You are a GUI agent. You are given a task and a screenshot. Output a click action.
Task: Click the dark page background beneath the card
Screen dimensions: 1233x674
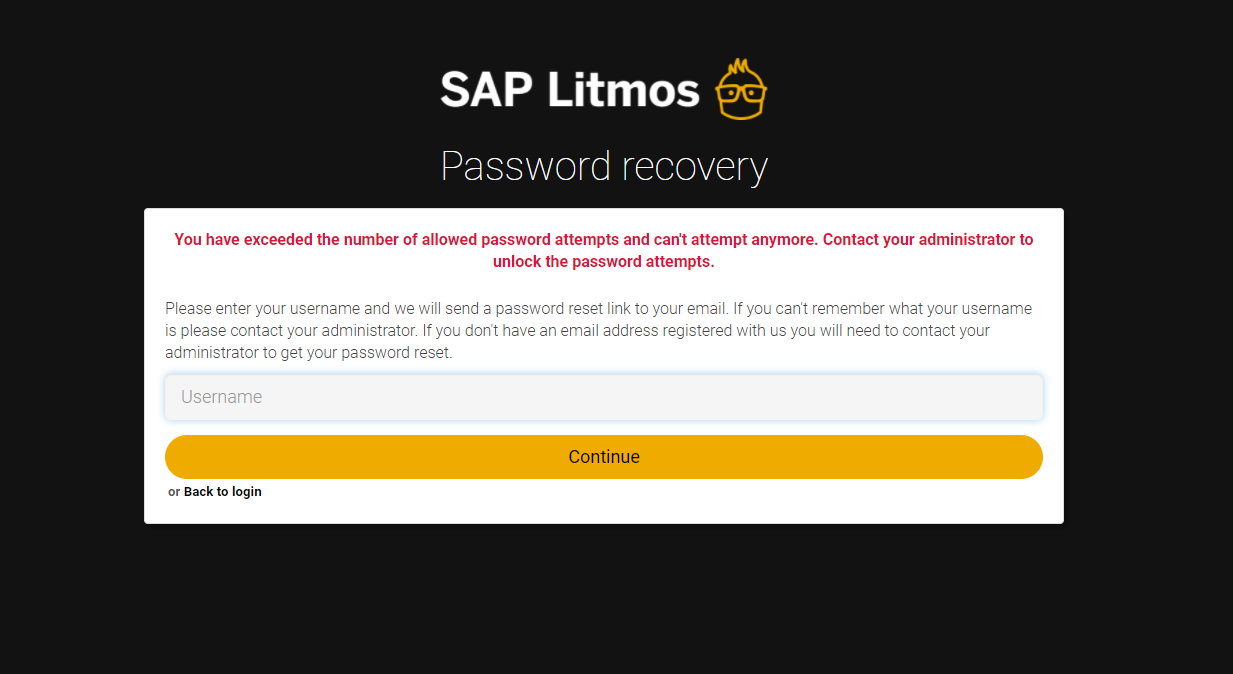coord(604,600)
